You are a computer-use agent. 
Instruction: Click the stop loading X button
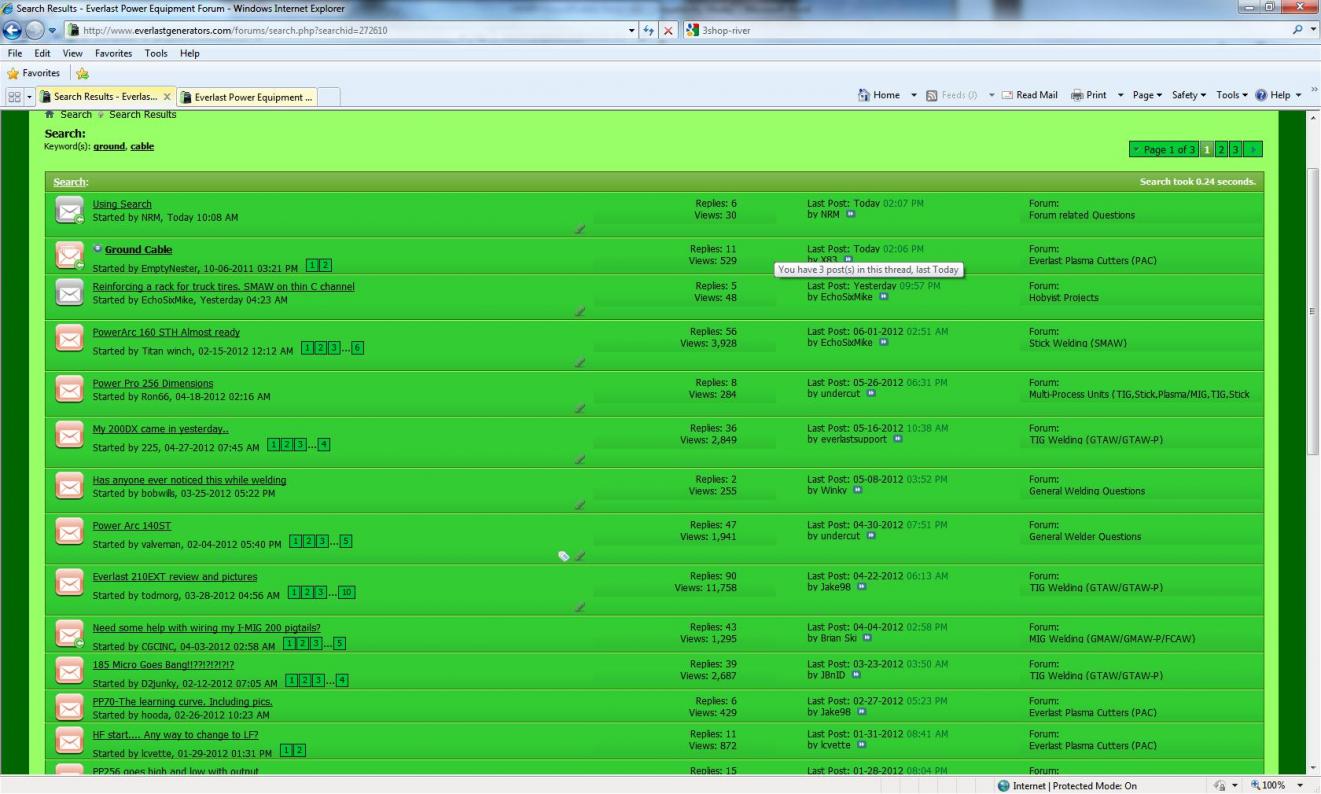[668, 30]
